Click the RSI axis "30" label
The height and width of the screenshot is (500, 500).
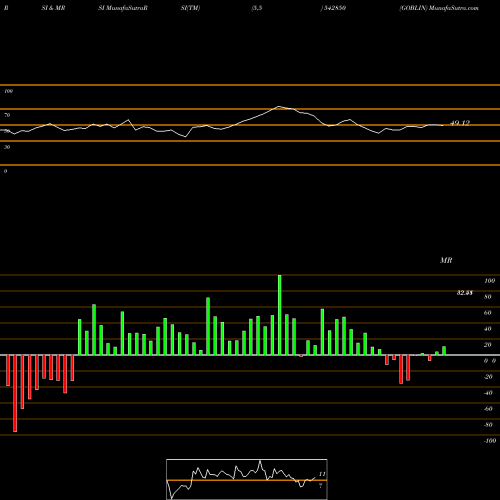pos(7,147)
